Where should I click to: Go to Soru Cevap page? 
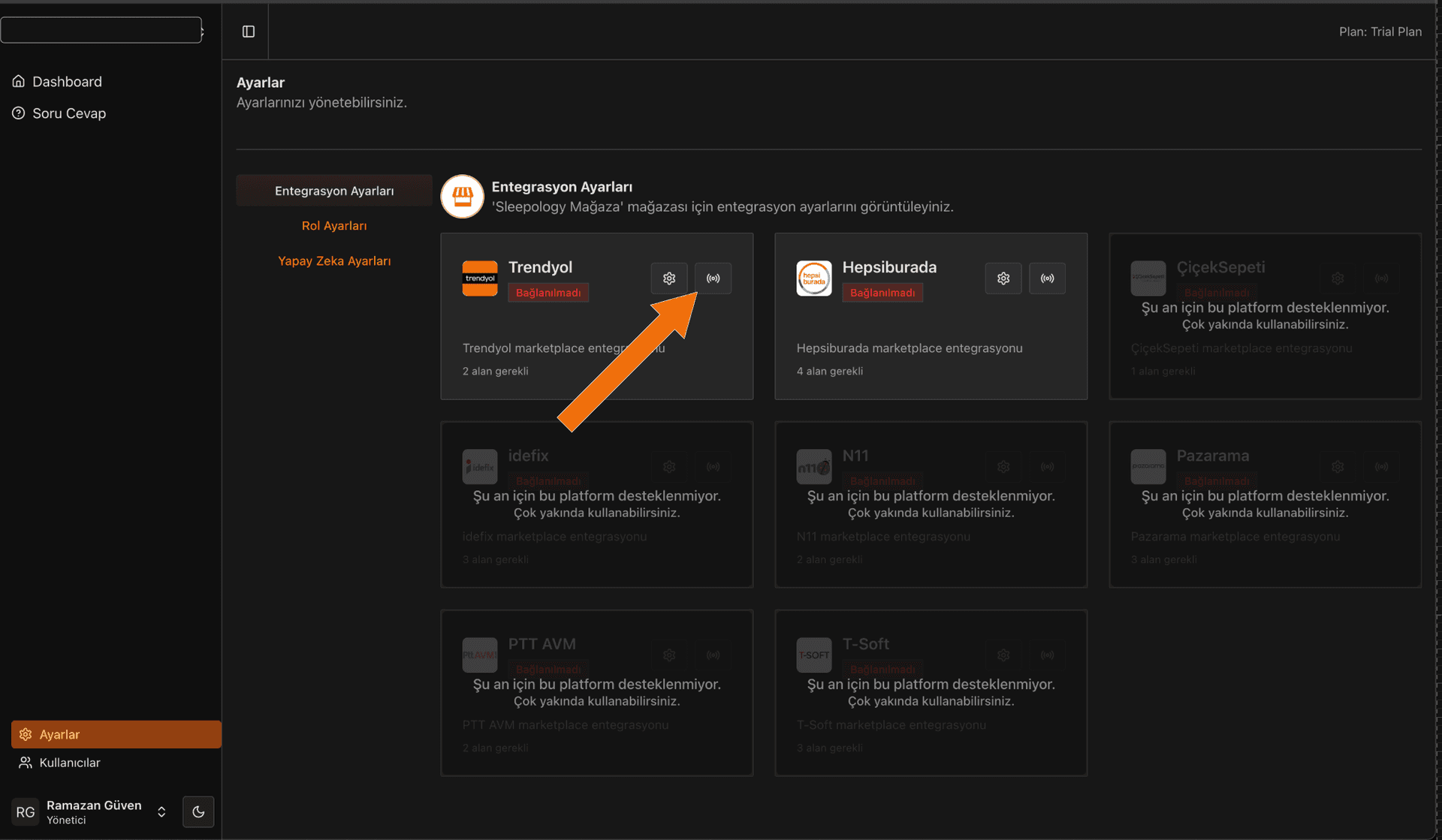pyautogui.click(x=68, y=113)
